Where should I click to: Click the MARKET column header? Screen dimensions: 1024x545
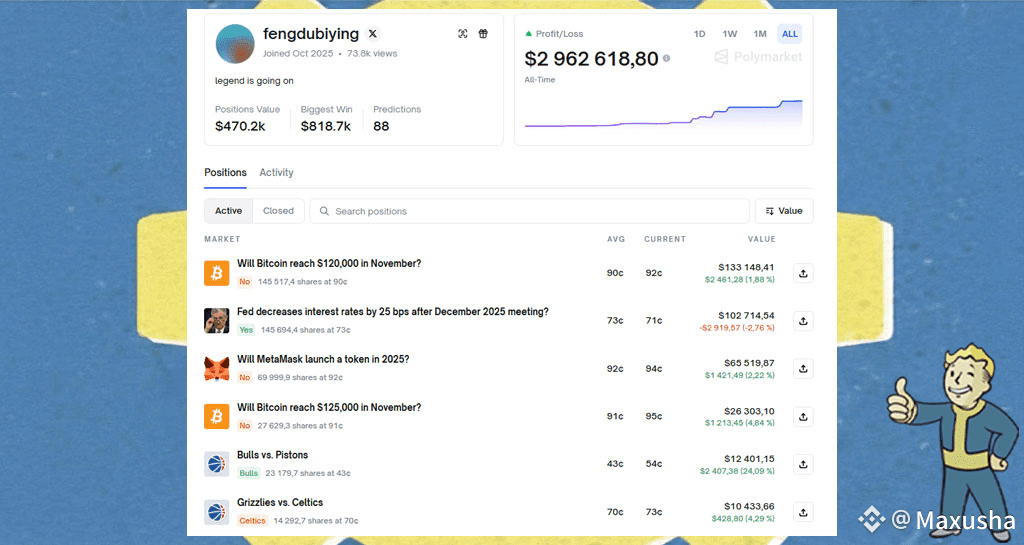pos(222,239)
